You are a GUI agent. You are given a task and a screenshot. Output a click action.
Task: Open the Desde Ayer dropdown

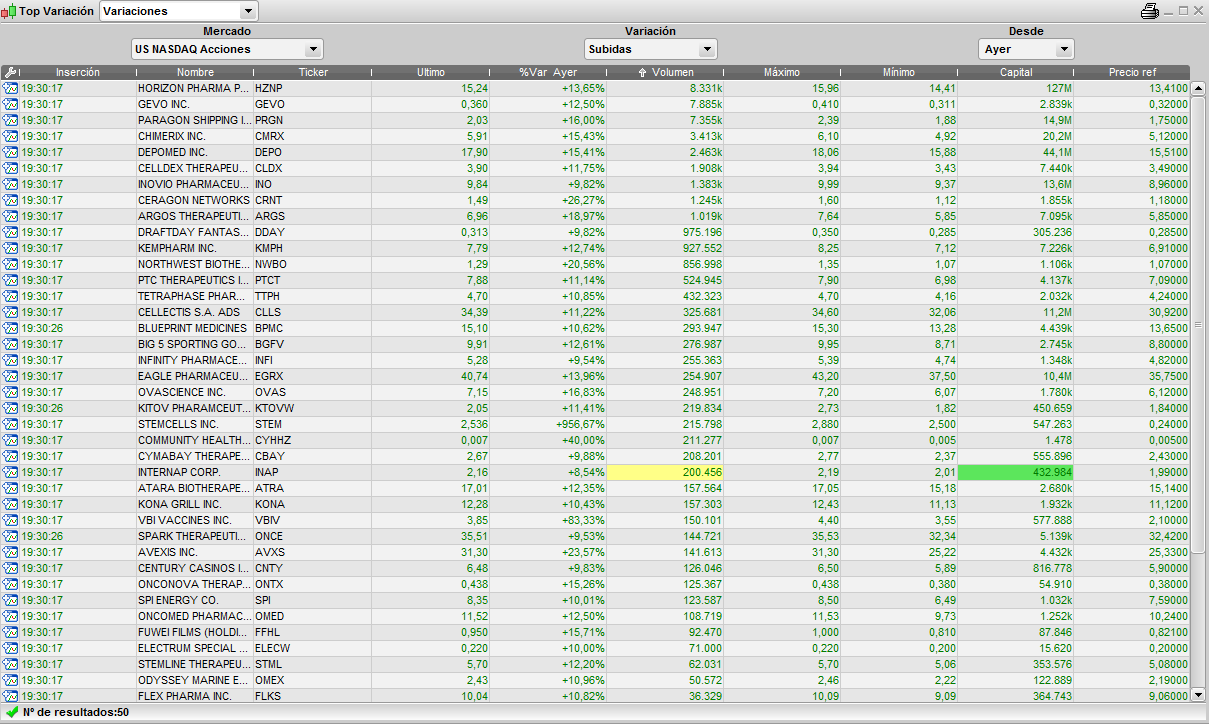[1026, 49]
